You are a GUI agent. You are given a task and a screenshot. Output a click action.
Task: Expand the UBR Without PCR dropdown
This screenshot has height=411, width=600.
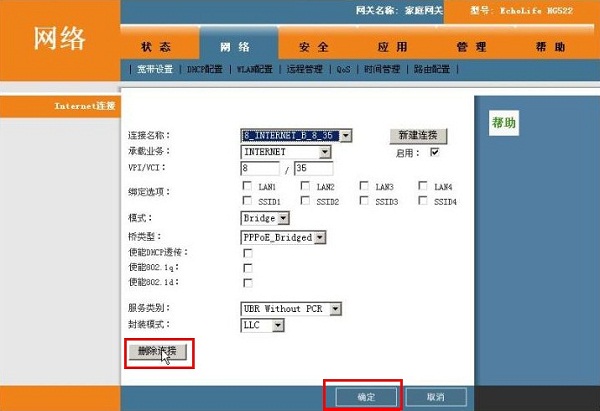(335, 309)
